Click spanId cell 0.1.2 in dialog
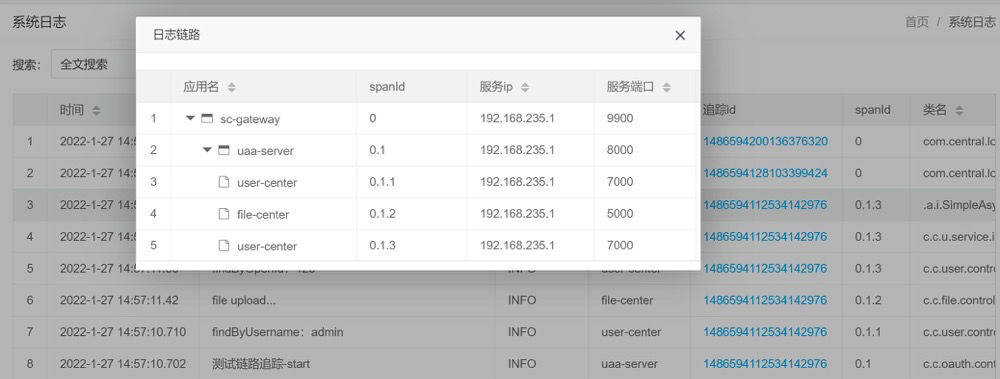This screenshot has height=379, width=1000. [382, 214]
